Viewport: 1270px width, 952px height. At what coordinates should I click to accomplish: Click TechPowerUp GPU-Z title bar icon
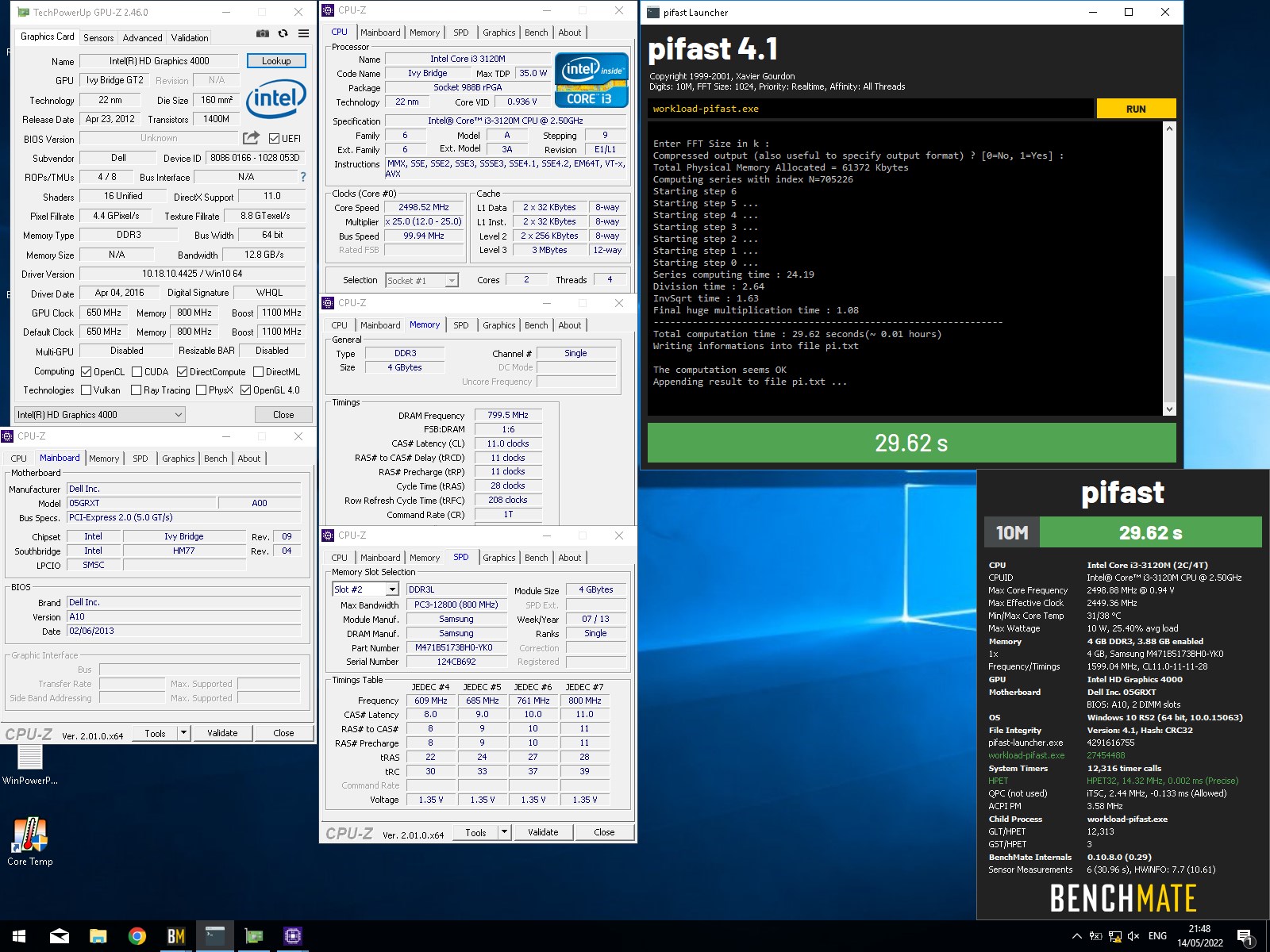tap(23, 12)
